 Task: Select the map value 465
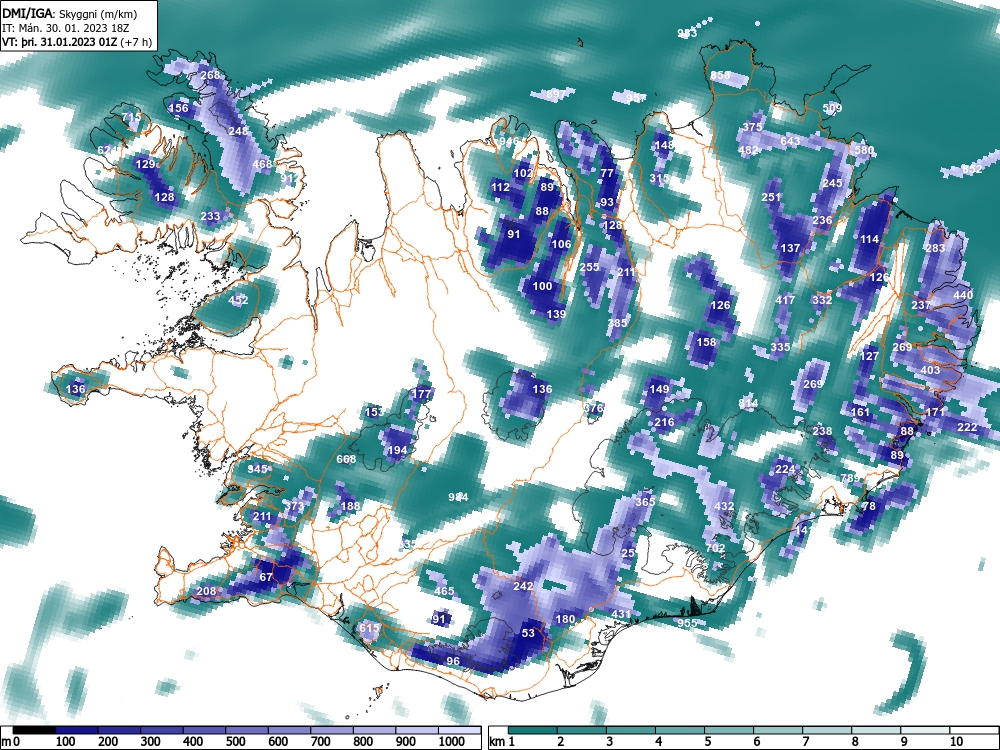tap(444, 591)
